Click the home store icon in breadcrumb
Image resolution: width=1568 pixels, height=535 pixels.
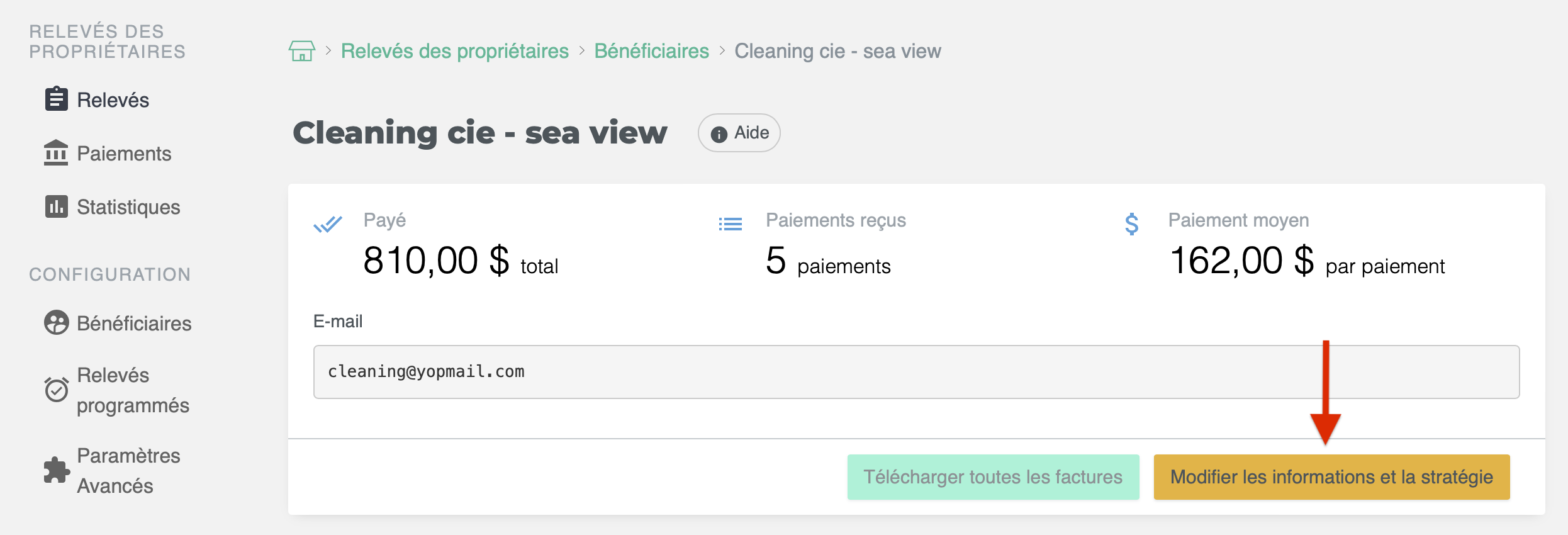click(301, 51)
